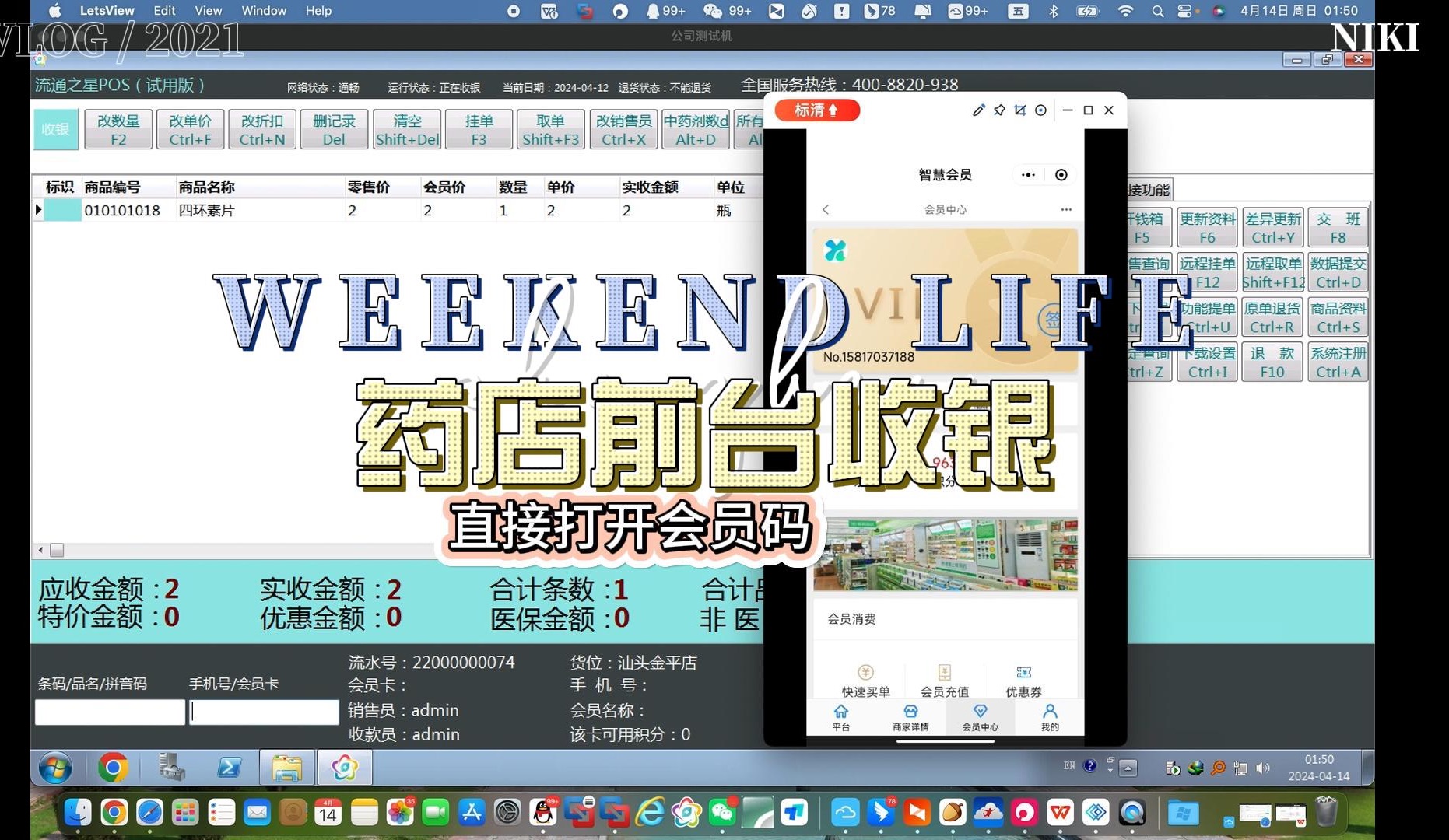Click the Spotlight search icon
The image size is (1449, 840).
(1158, 11)
